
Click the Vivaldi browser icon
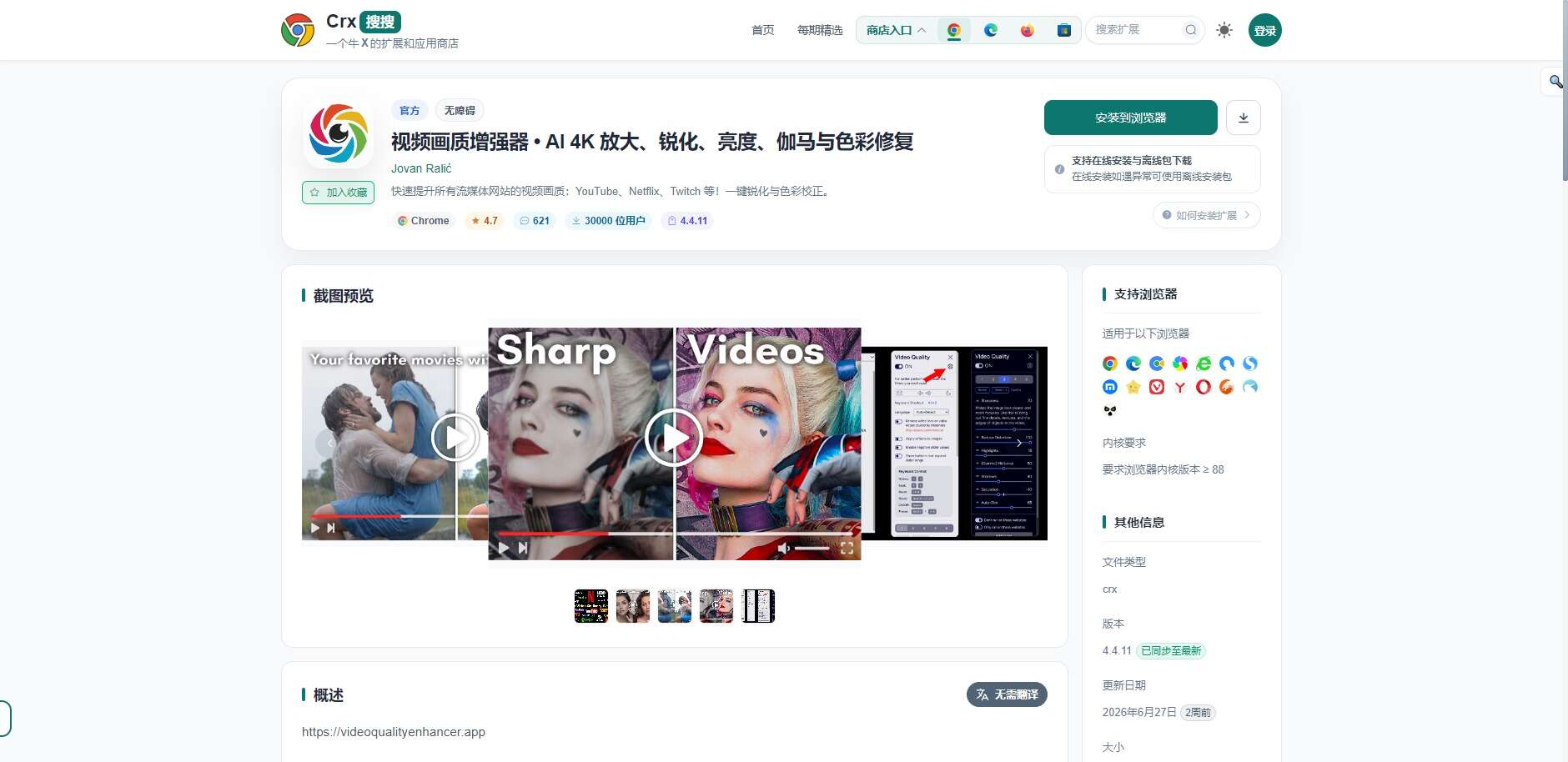(x=1157, y=387)
